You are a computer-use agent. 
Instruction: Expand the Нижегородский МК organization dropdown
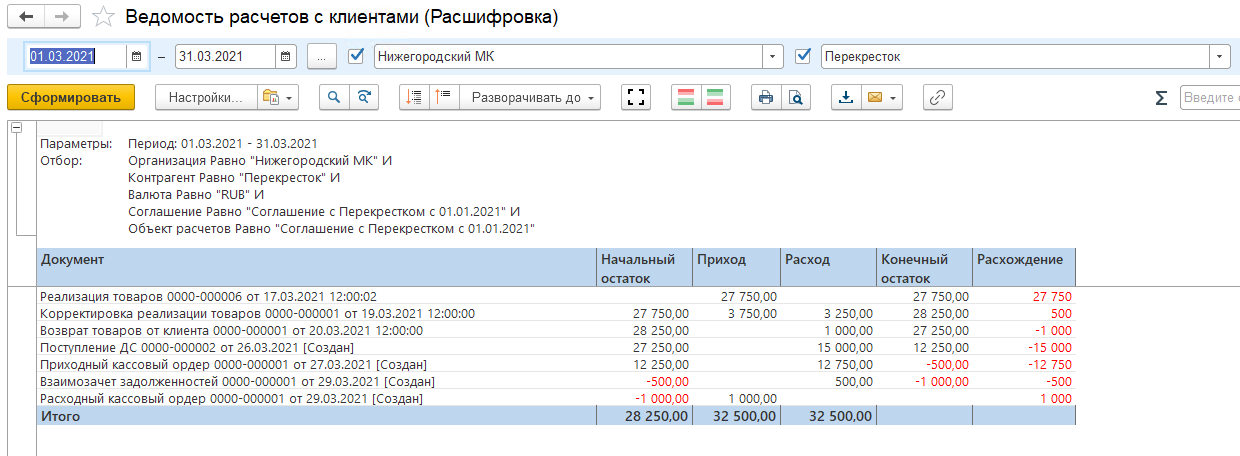772,57
